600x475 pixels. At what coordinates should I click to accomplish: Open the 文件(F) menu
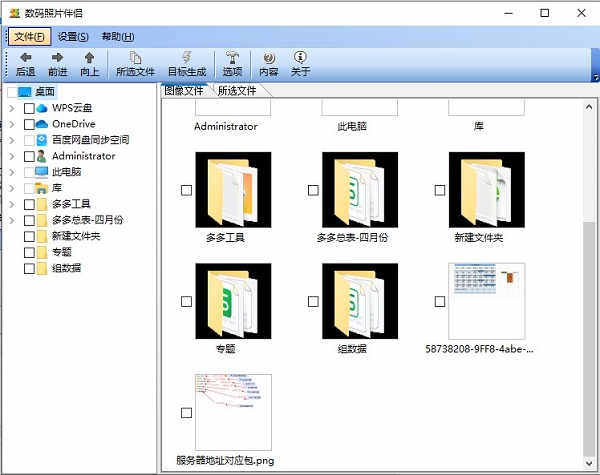pyautogui.click(x=29, y=37)
